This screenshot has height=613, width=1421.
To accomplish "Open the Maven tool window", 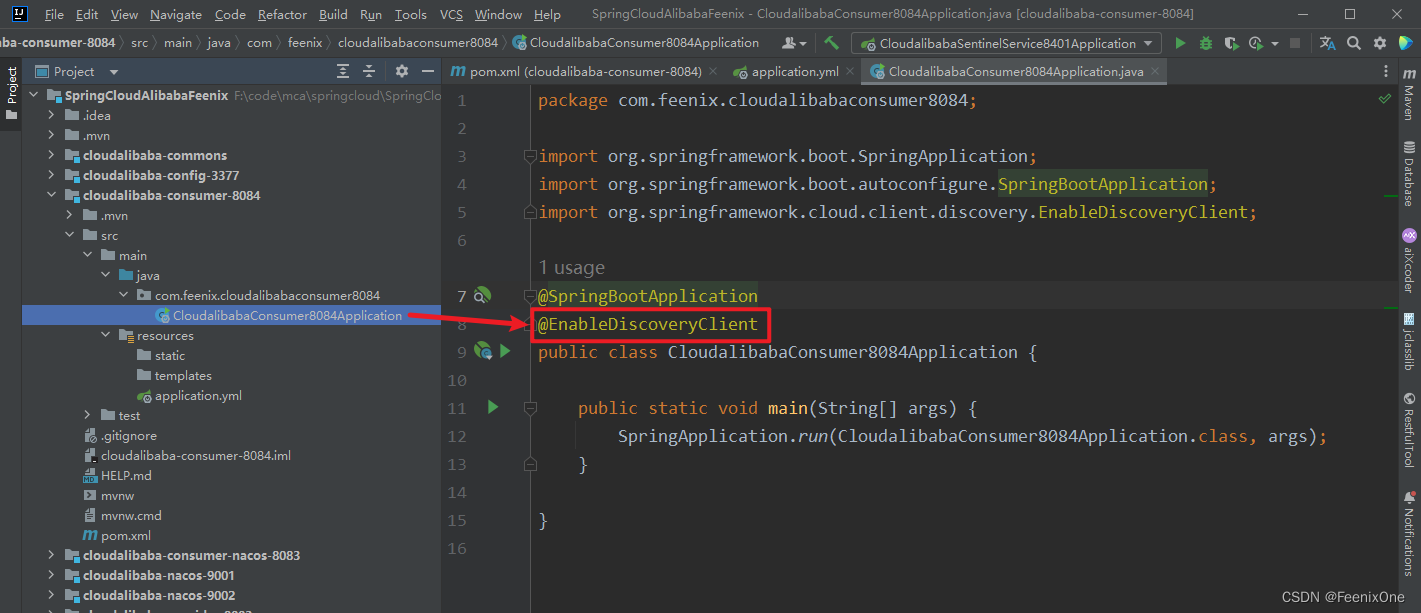I will (1409, 95).
